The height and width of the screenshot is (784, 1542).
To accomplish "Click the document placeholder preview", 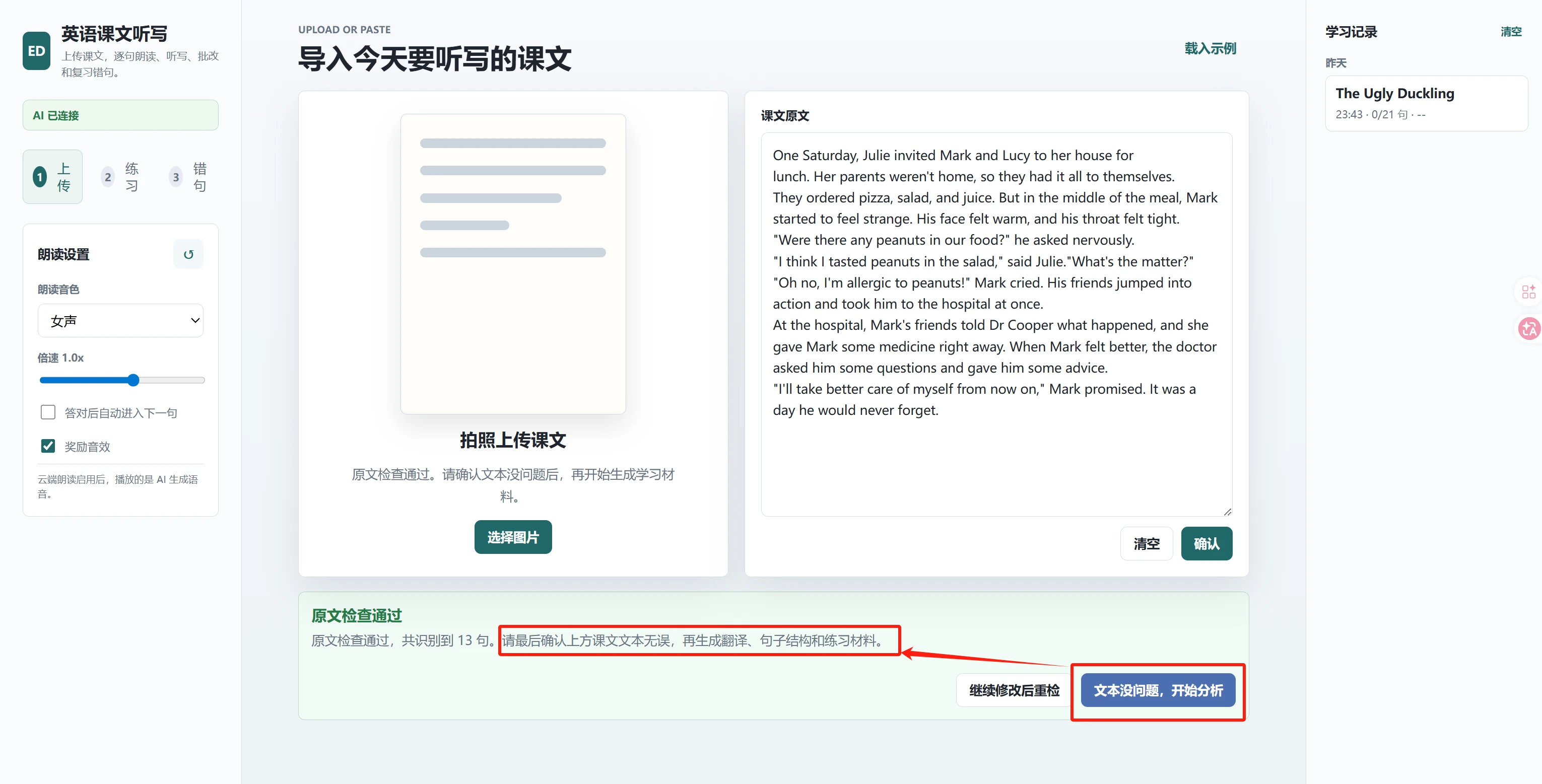I will pos(513,264).
